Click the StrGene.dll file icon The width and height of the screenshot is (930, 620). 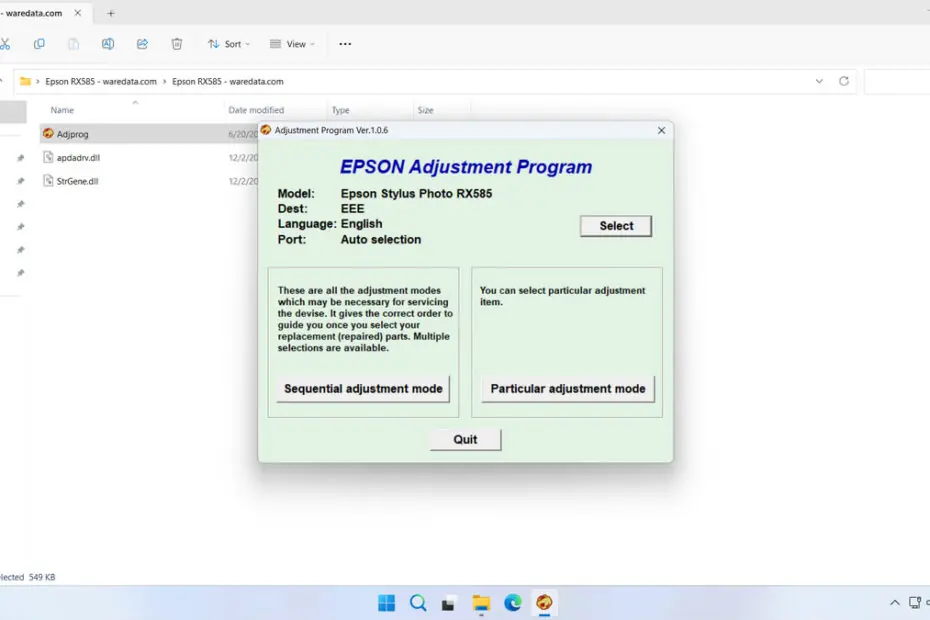tap(48, 180)
